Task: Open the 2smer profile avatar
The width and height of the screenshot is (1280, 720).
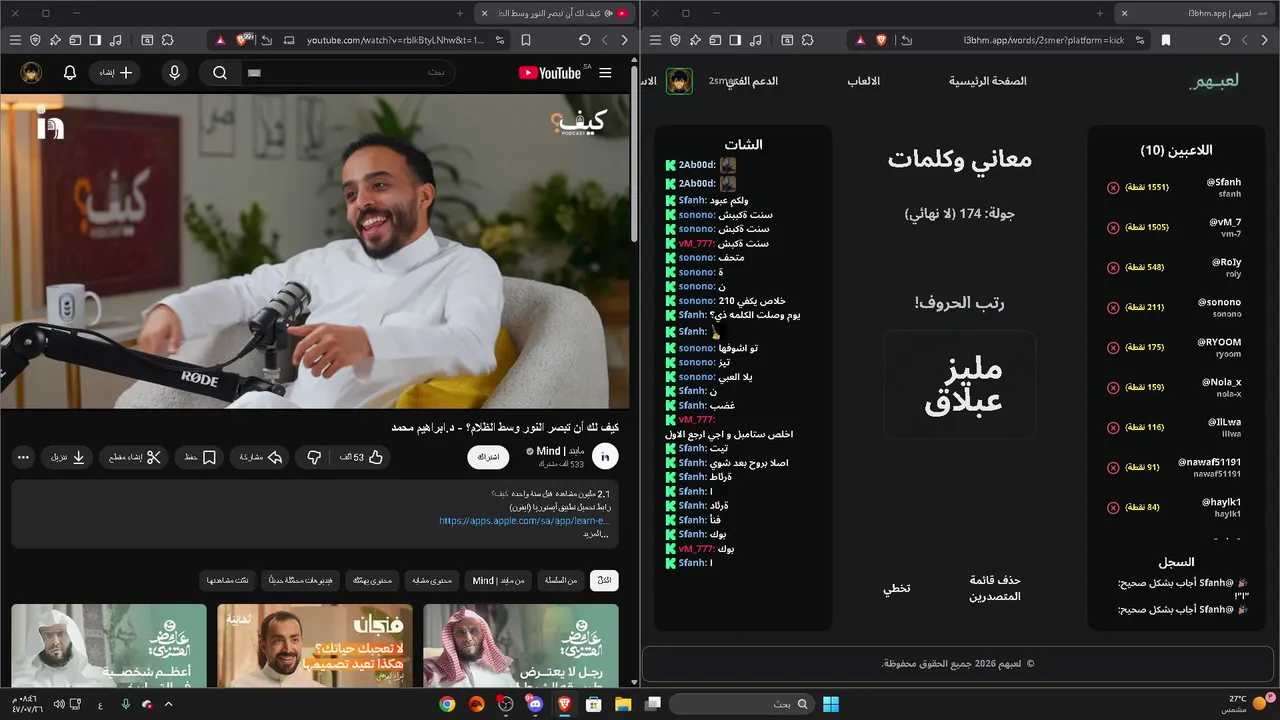Action: (x=679, y=81)
